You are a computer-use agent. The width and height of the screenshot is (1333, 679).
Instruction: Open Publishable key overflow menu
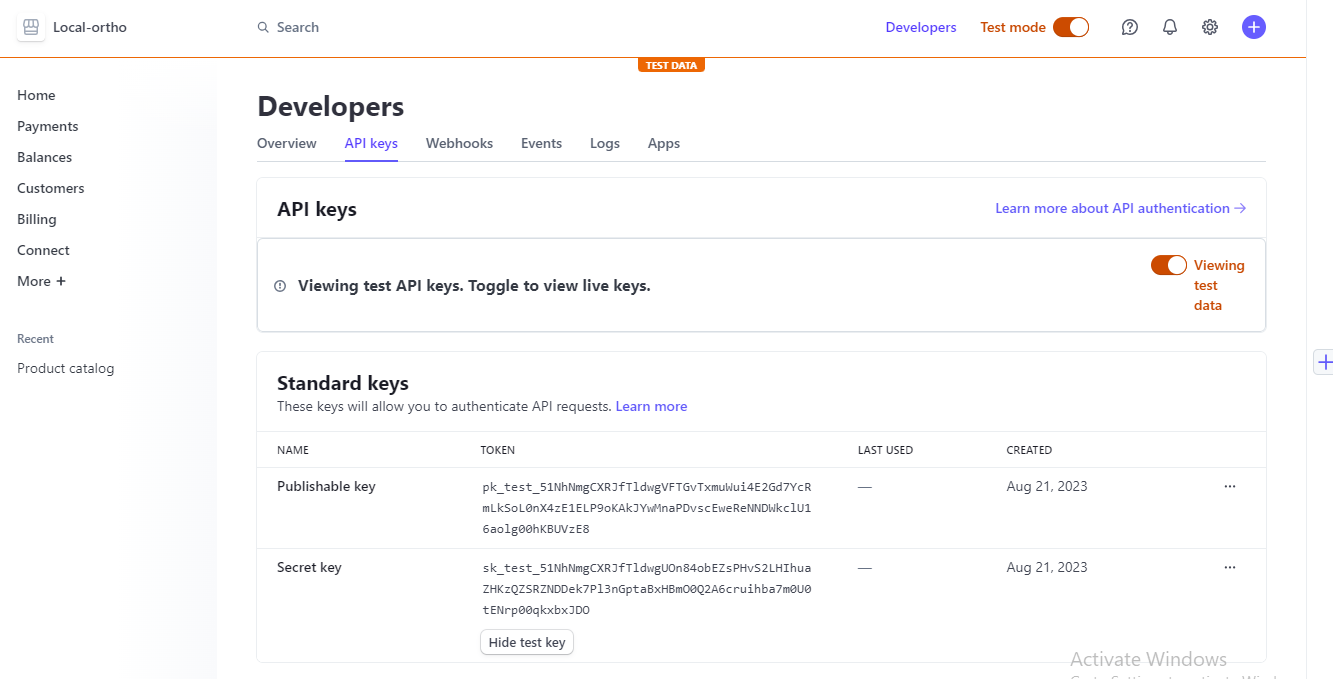1229,486
